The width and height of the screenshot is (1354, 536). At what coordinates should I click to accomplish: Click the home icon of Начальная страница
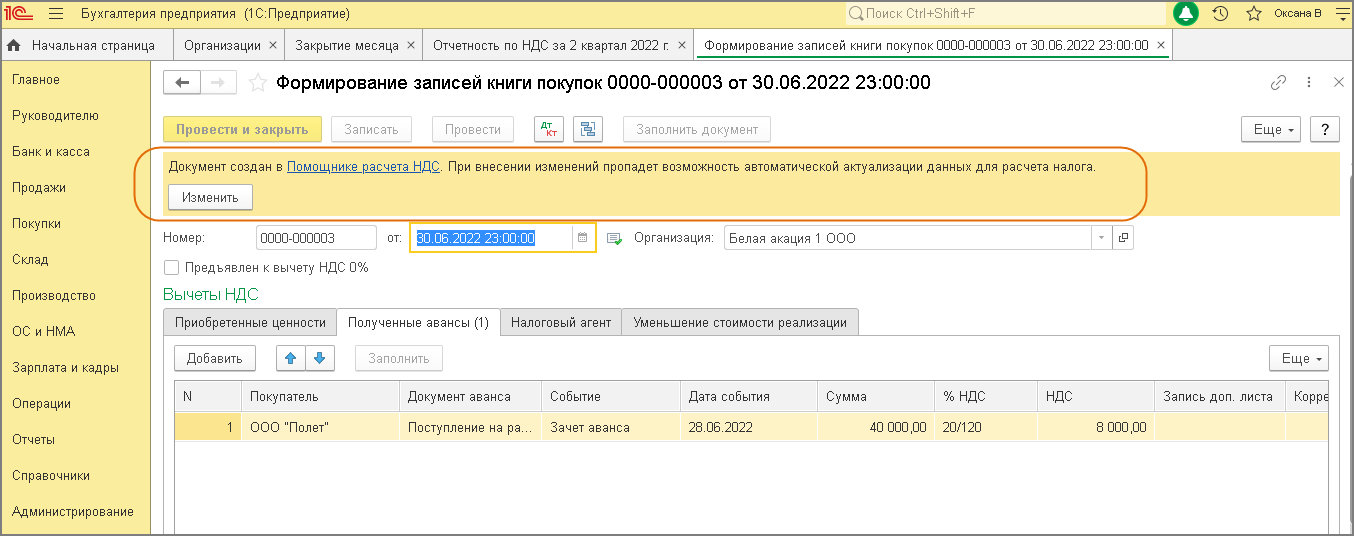point(15,45)
